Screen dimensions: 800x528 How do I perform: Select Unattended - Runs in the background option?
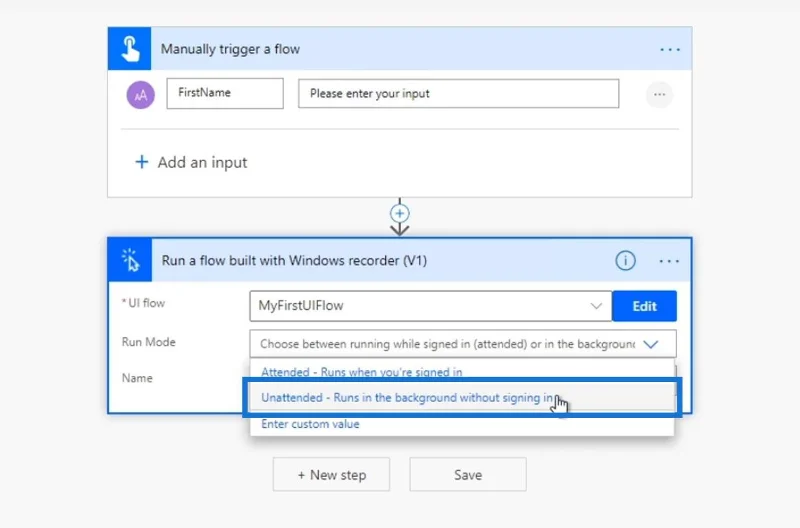[462, 397]
